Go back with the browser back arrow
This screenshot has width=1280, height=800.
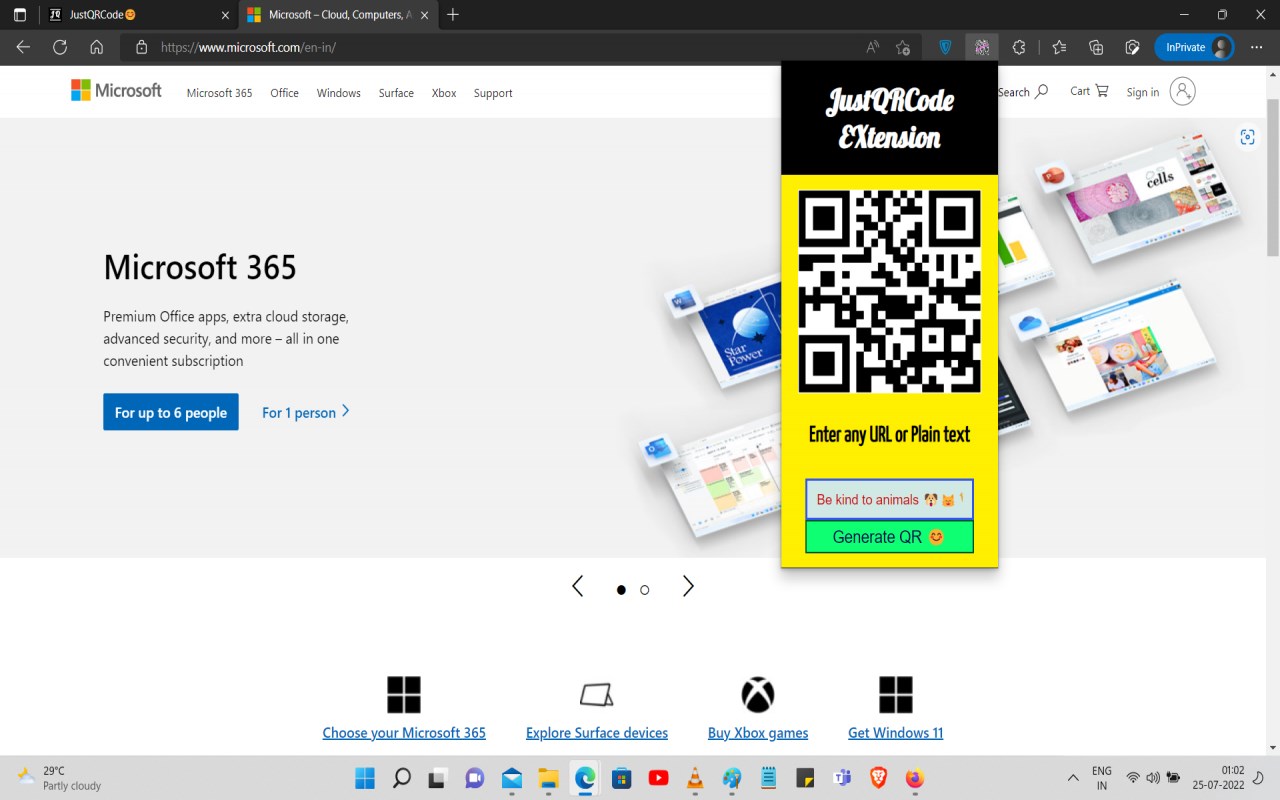pyautogui.click(x=23, y=47)
